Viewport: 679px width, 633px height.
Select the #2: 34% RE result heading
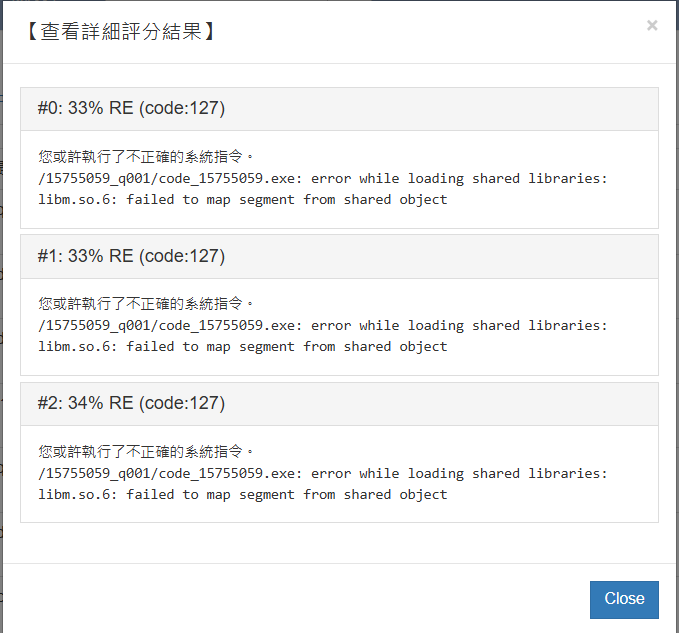131,404
